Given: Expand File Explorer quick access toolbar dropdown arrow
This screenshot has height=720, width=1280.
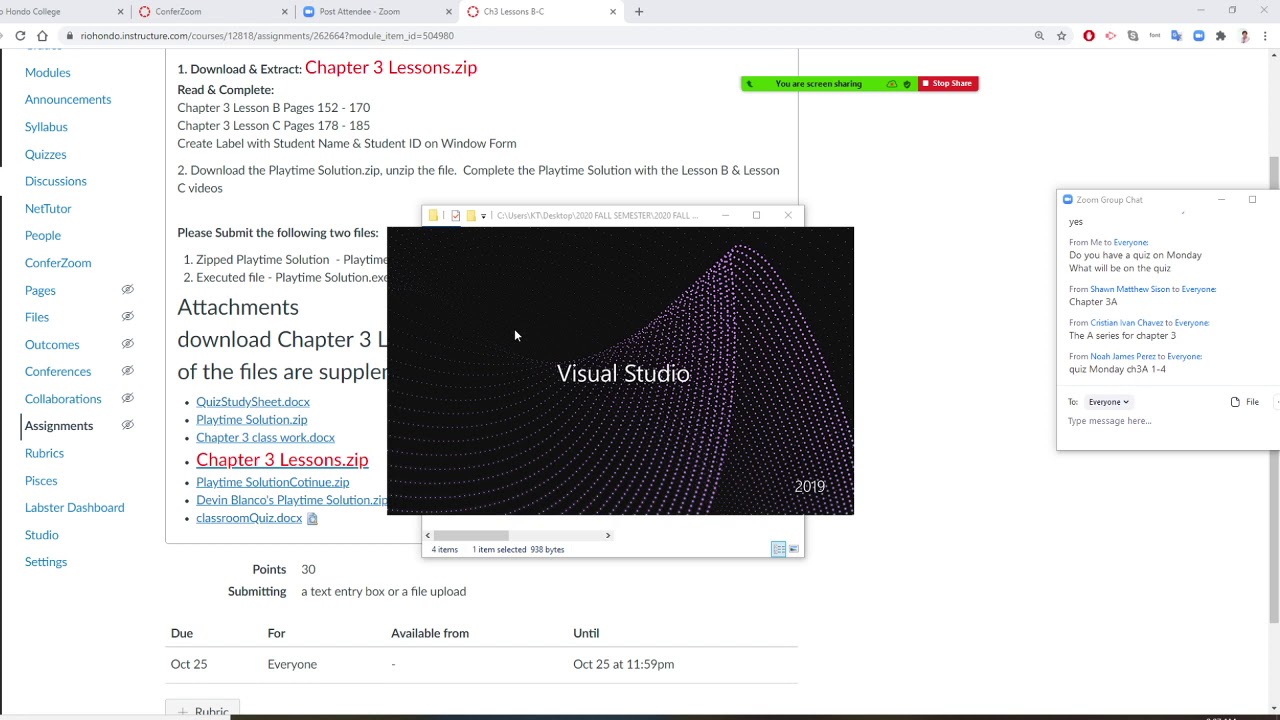Looking at the screenshot, I should [x=483, y=216].
